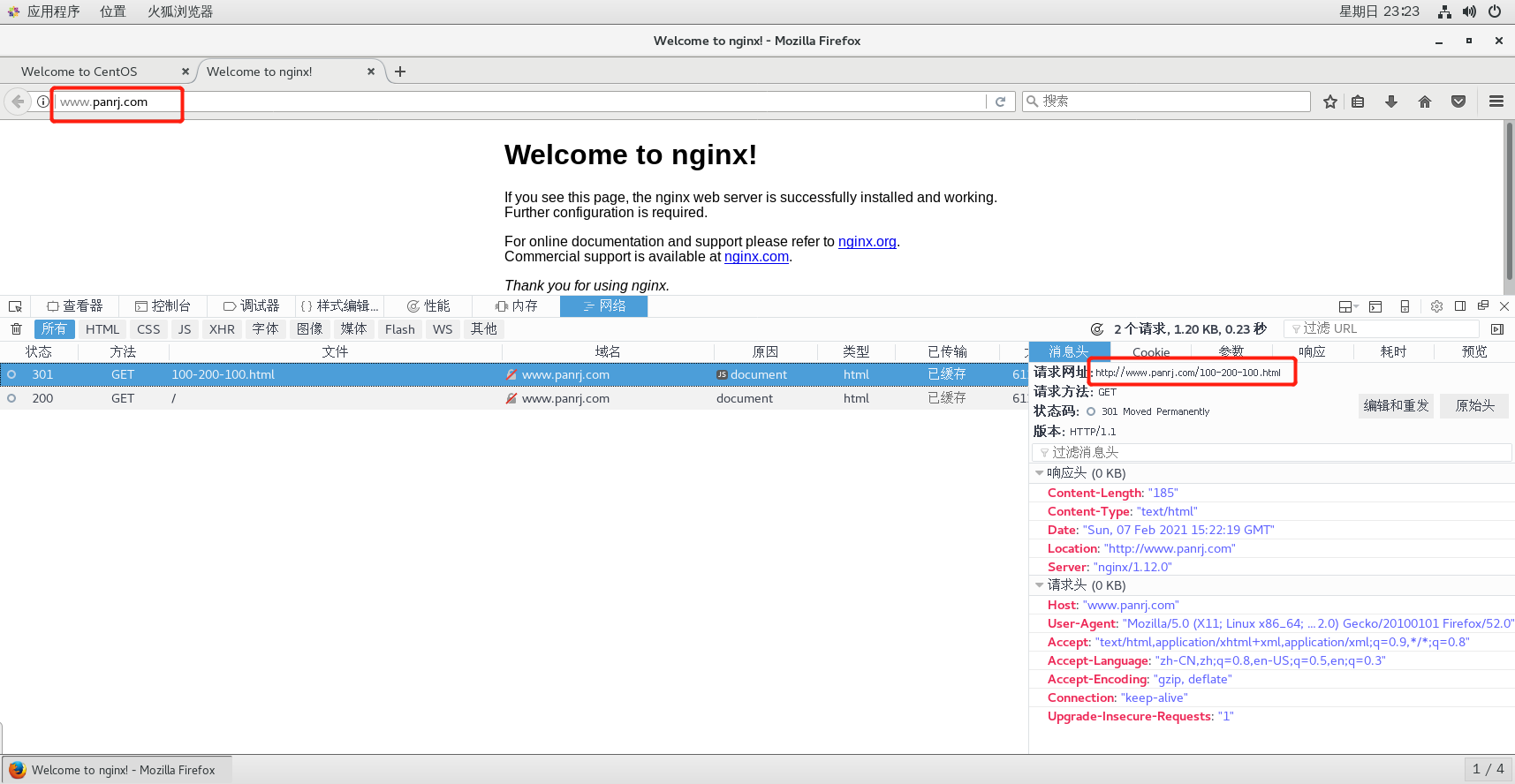Open volume control in top panel
The width and height of the screenshot is (1515, 784).
(x=1469, y=11)
